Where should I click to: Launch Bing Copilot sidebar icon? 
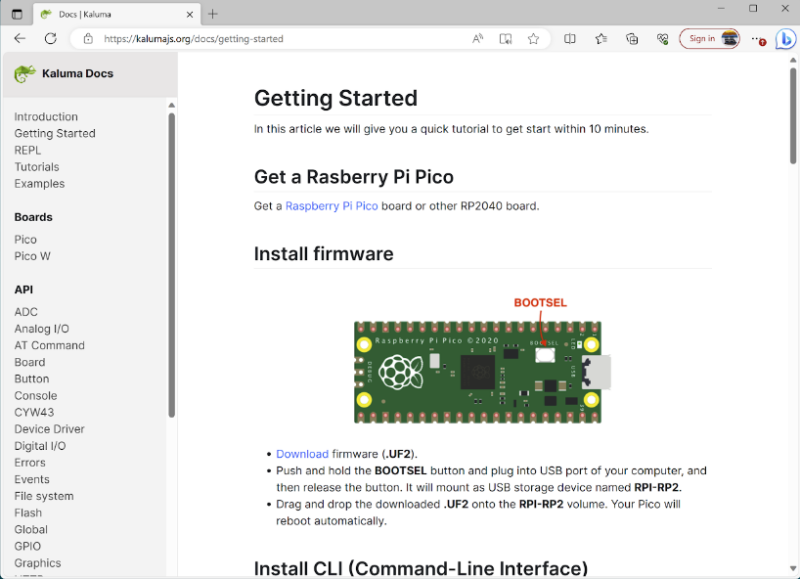coord(786,39)
